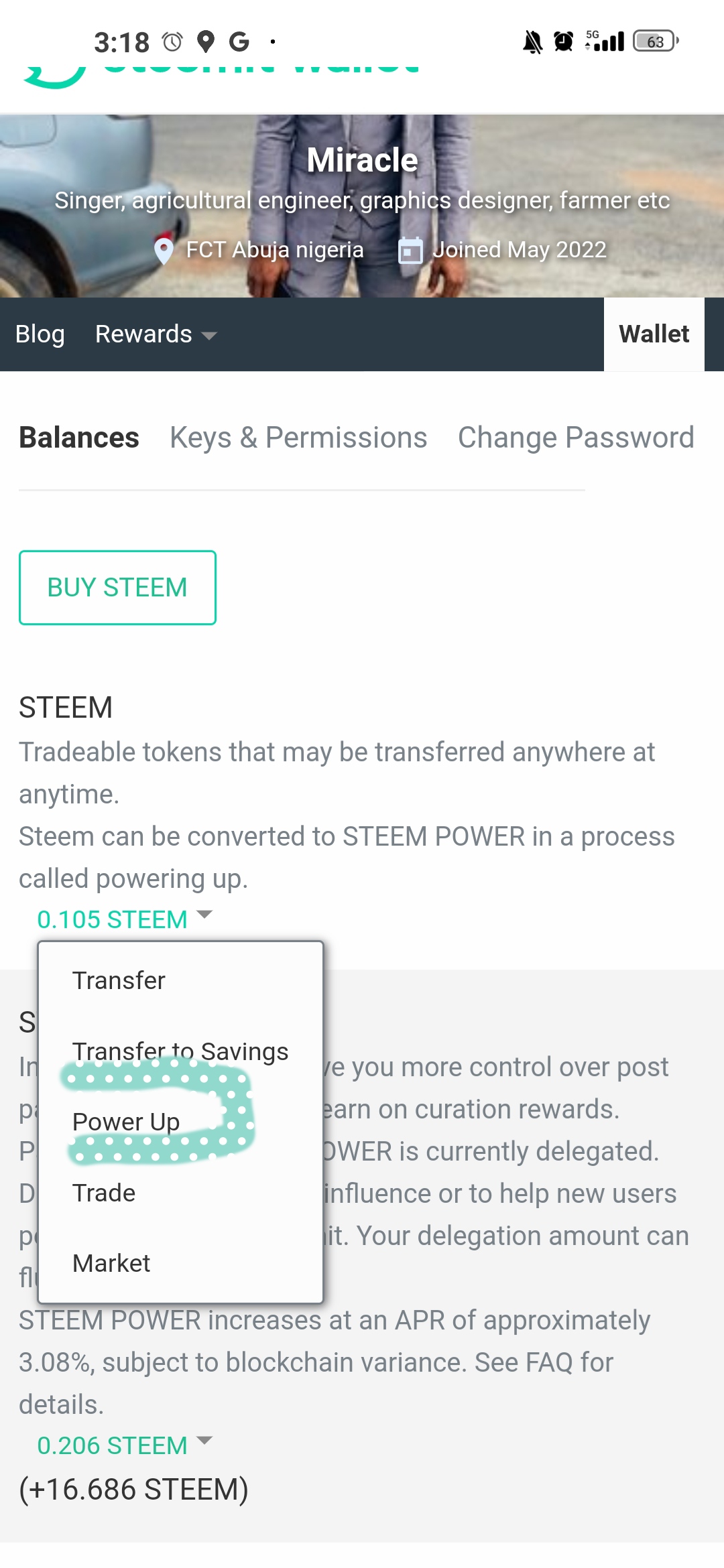Image resolution: width=724 pixels, height=1568 pixels.
Task: Go to the Blog tab
Action: (x=40, y=334)
